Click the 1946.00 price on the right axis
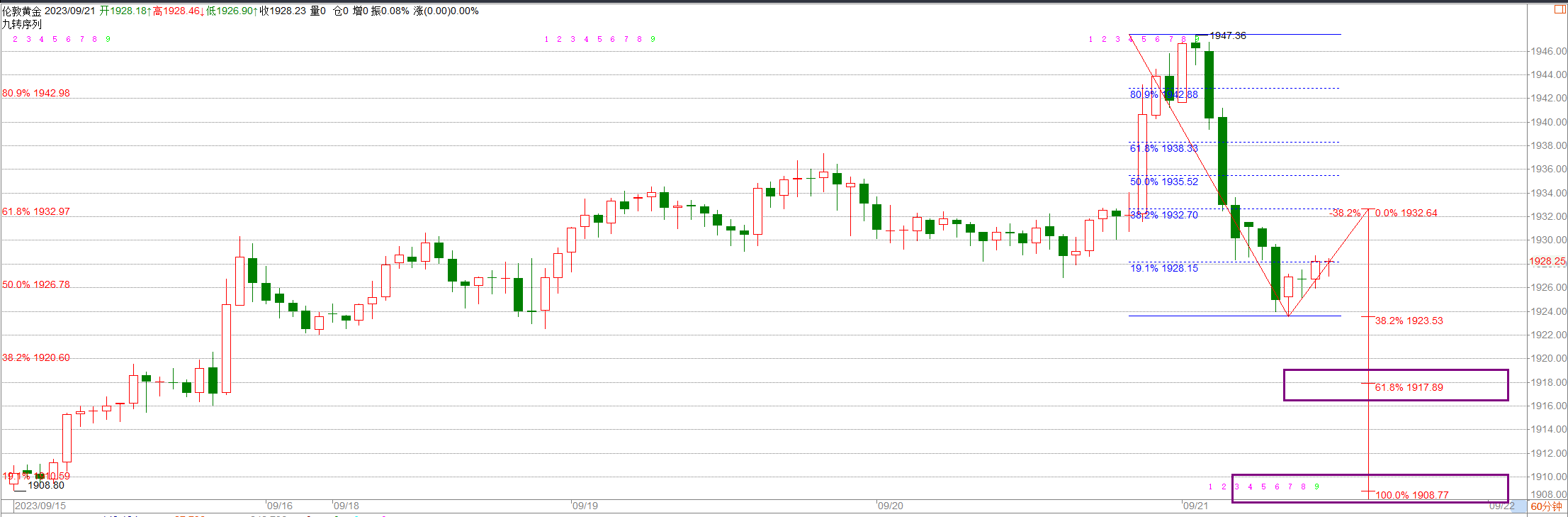 click(x=1548, y=51)
